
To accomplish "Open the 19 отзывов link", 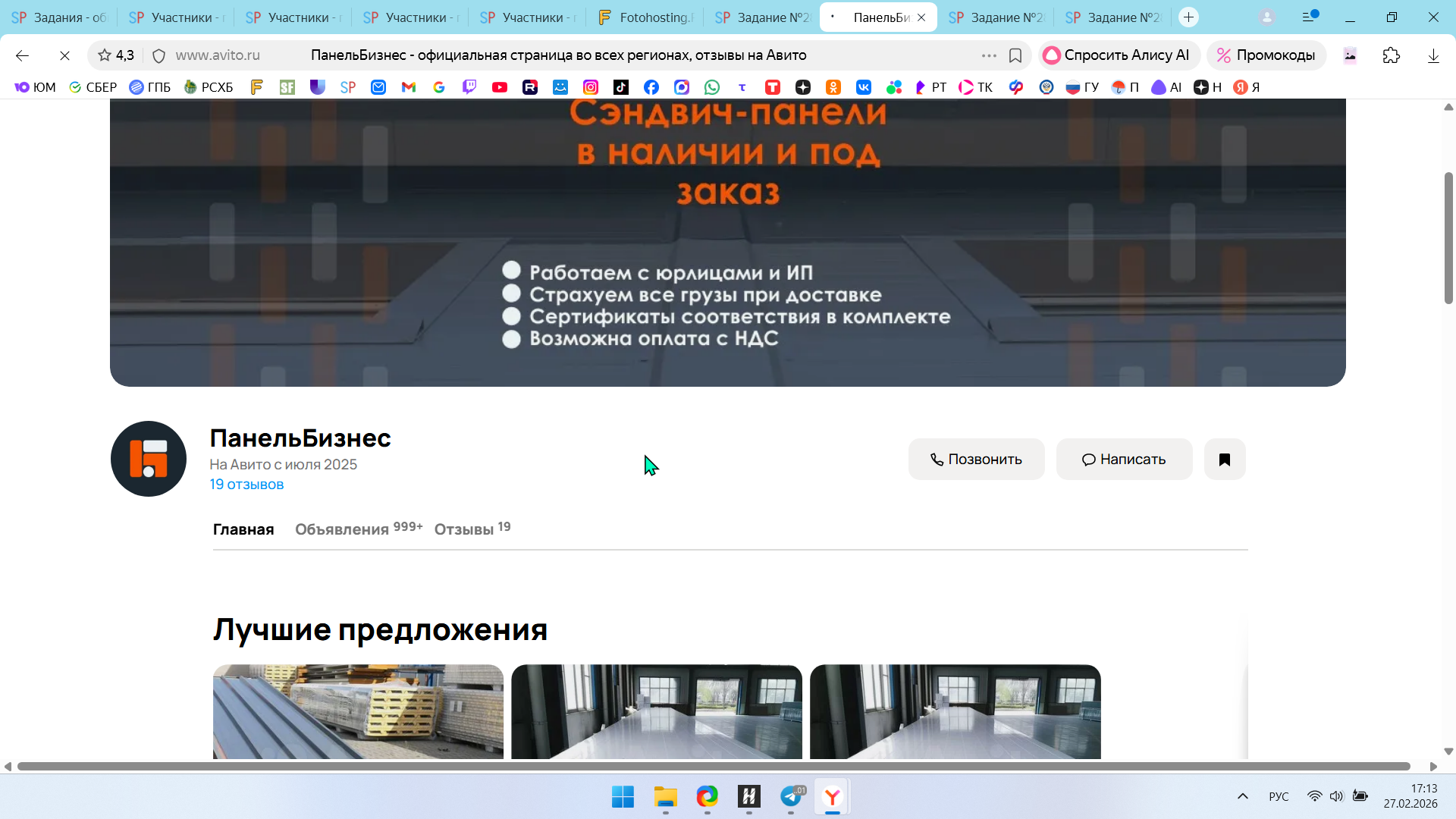I will point(246,484).
